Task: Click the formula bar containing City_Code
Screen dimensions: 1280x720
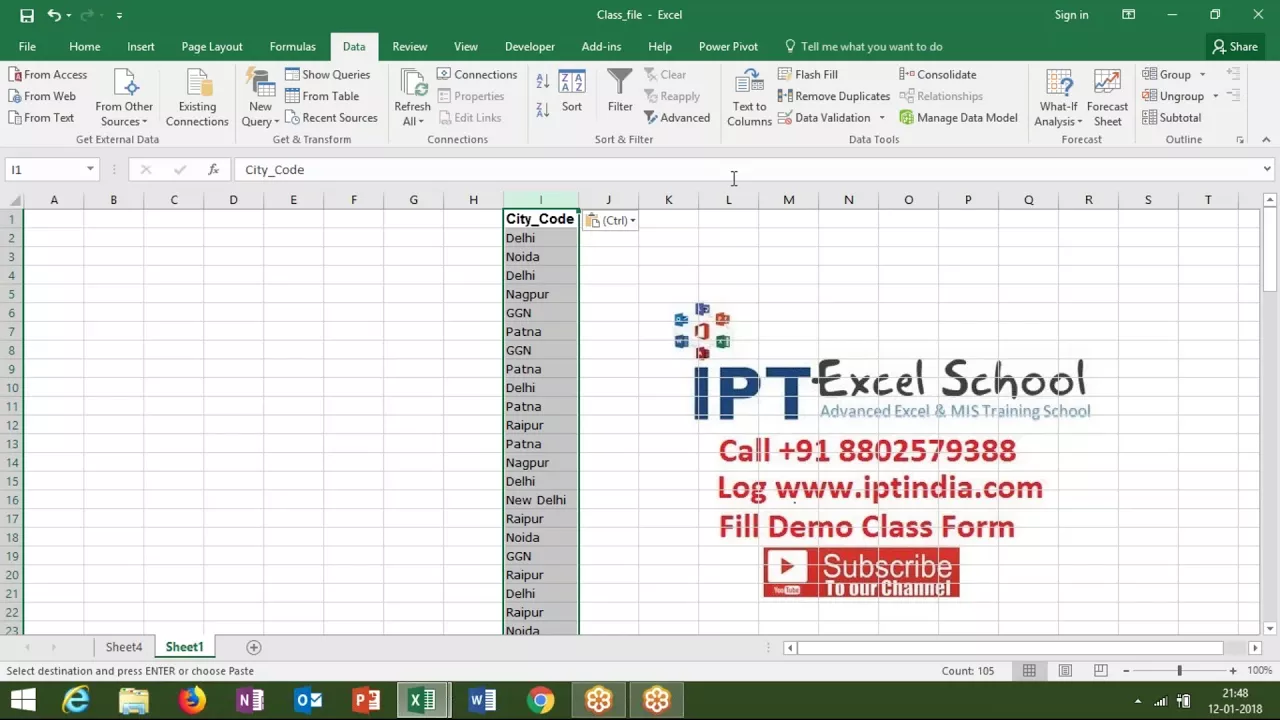Action: pos(748,170)
